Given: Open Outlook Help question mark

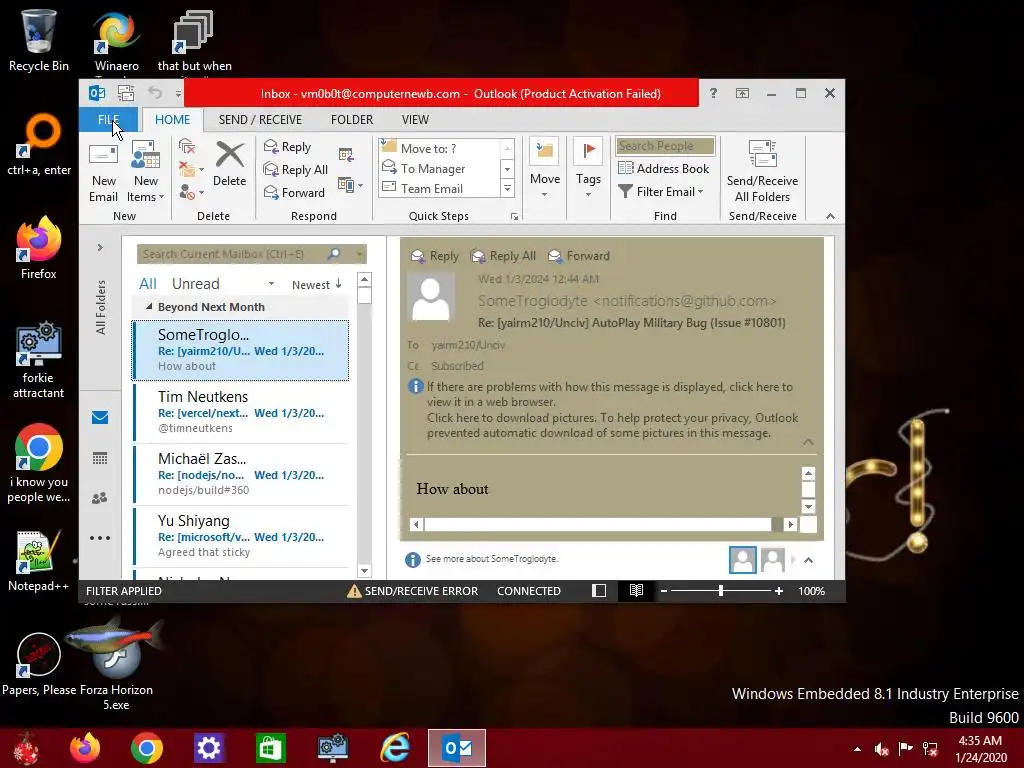Looking at the screenshot, I should point(713,93).
